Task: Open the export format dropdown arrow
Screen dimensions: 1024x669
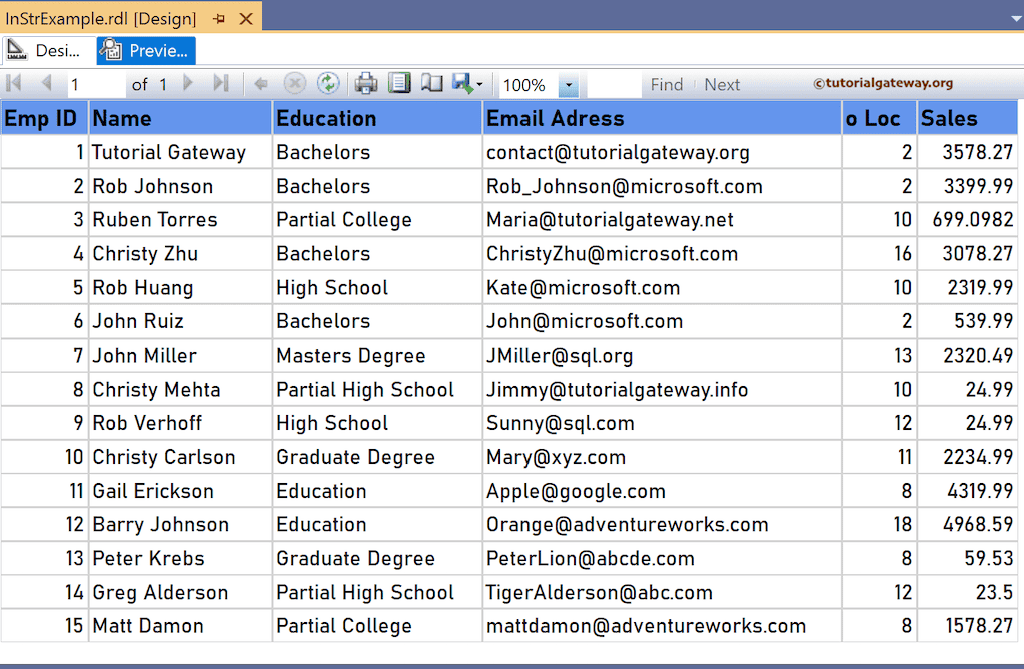Action: click(477, 84)
